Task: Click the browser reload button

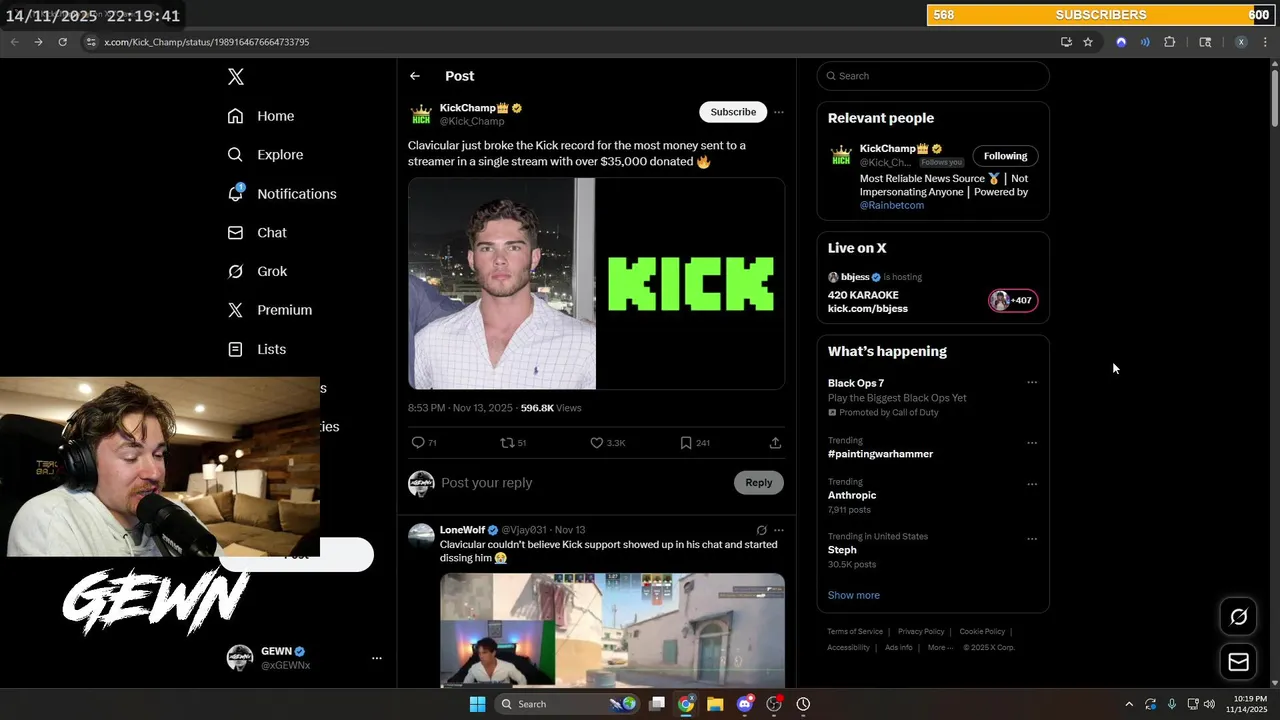Action: point(62,42)
